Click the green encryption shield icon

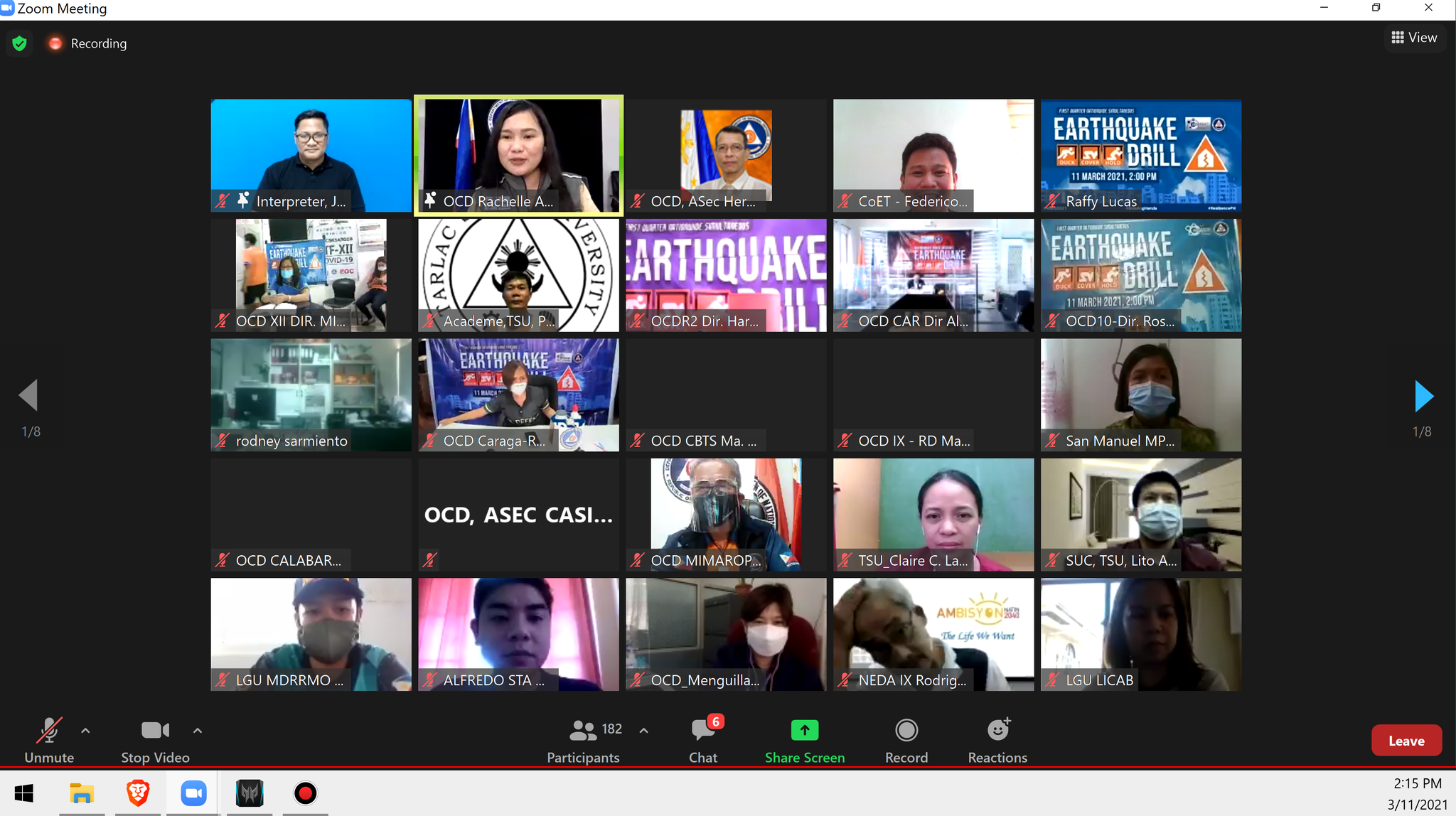(x=20, y=43)
